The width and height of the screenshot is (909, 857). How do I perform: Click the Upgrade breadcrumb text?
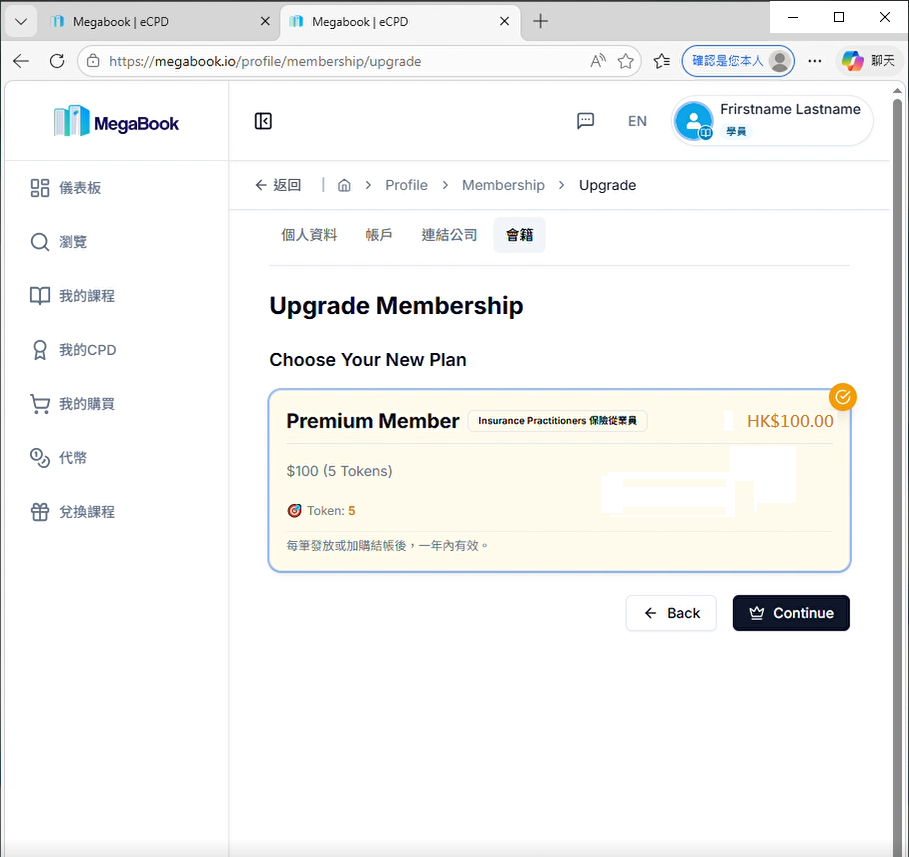607,185
